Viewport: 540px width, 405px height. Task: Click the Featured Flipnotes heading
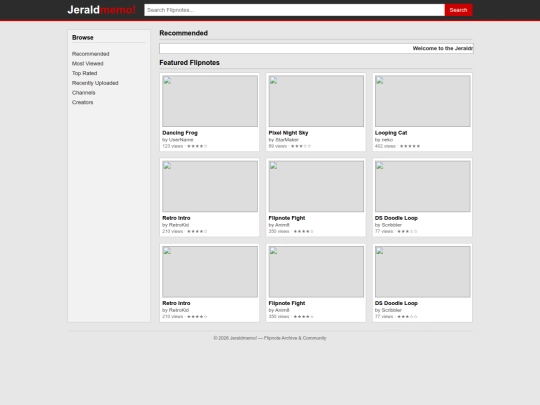pyautogui.click(x=189, y=63)
